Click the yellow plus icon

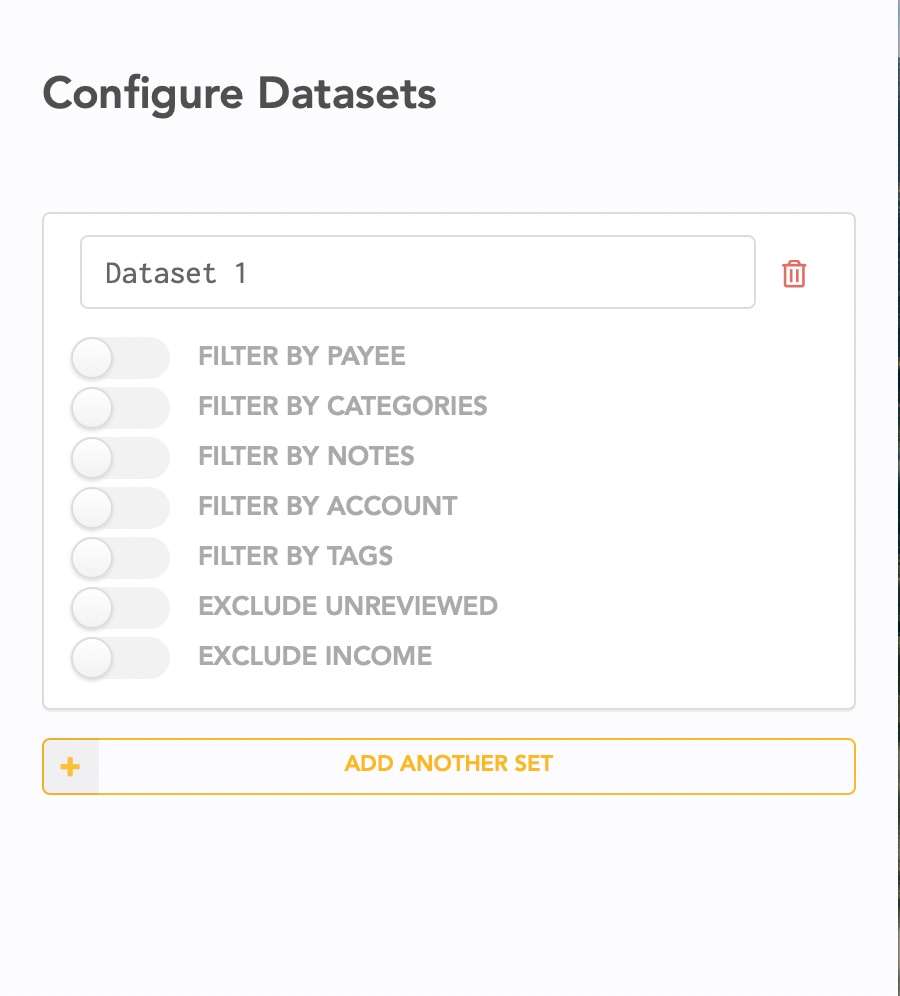click(x=70, y=766)
